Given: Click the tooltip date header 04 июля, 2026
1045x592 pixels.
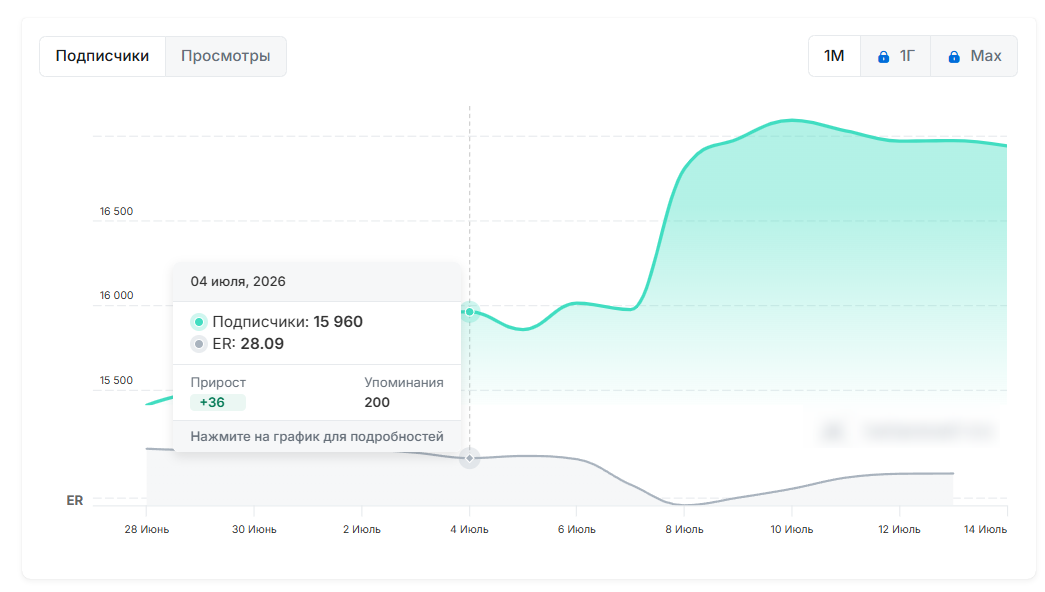Looking at the screenshot, I should pos(238,281).
